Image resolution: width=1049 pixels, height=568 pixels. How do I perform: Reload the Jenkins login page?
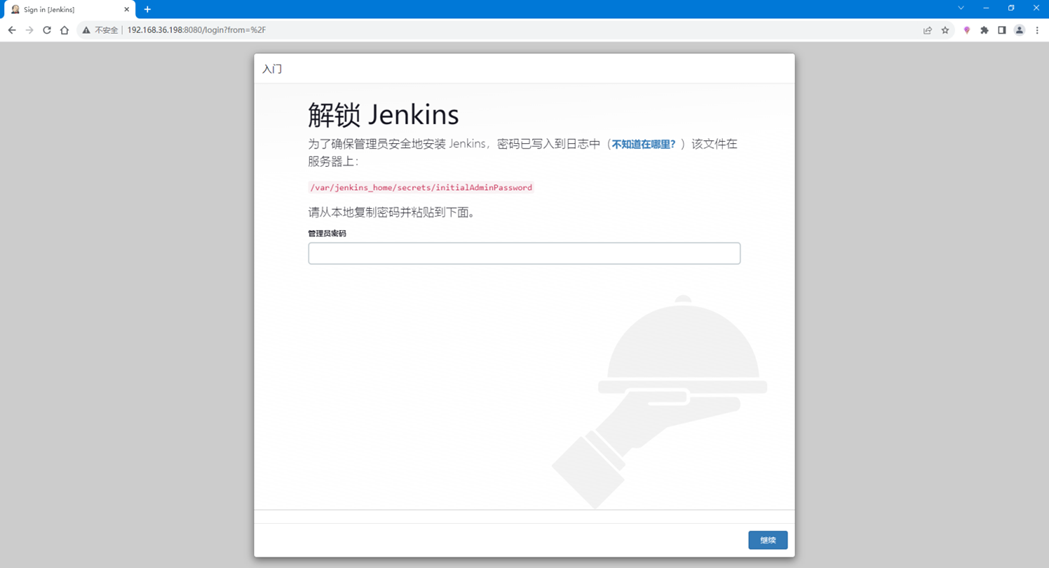coord(47,30)
